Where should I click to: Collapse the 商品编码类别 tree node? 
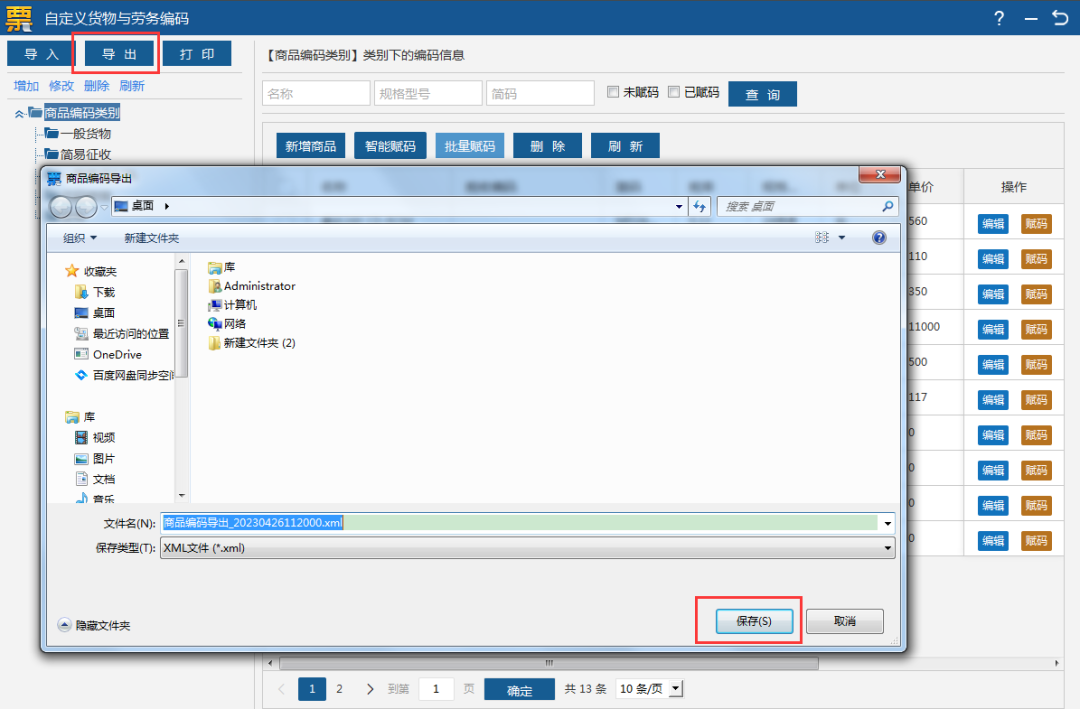19,114
